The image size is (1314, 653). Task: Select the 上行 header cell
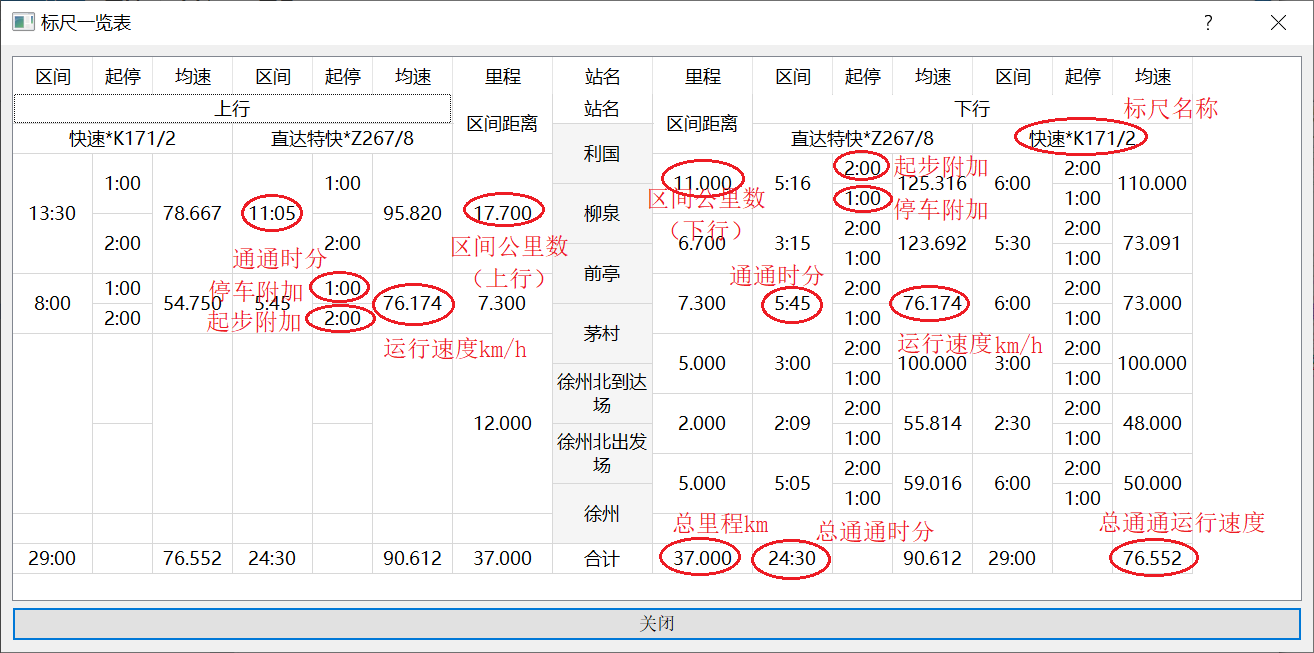point(232,109)
